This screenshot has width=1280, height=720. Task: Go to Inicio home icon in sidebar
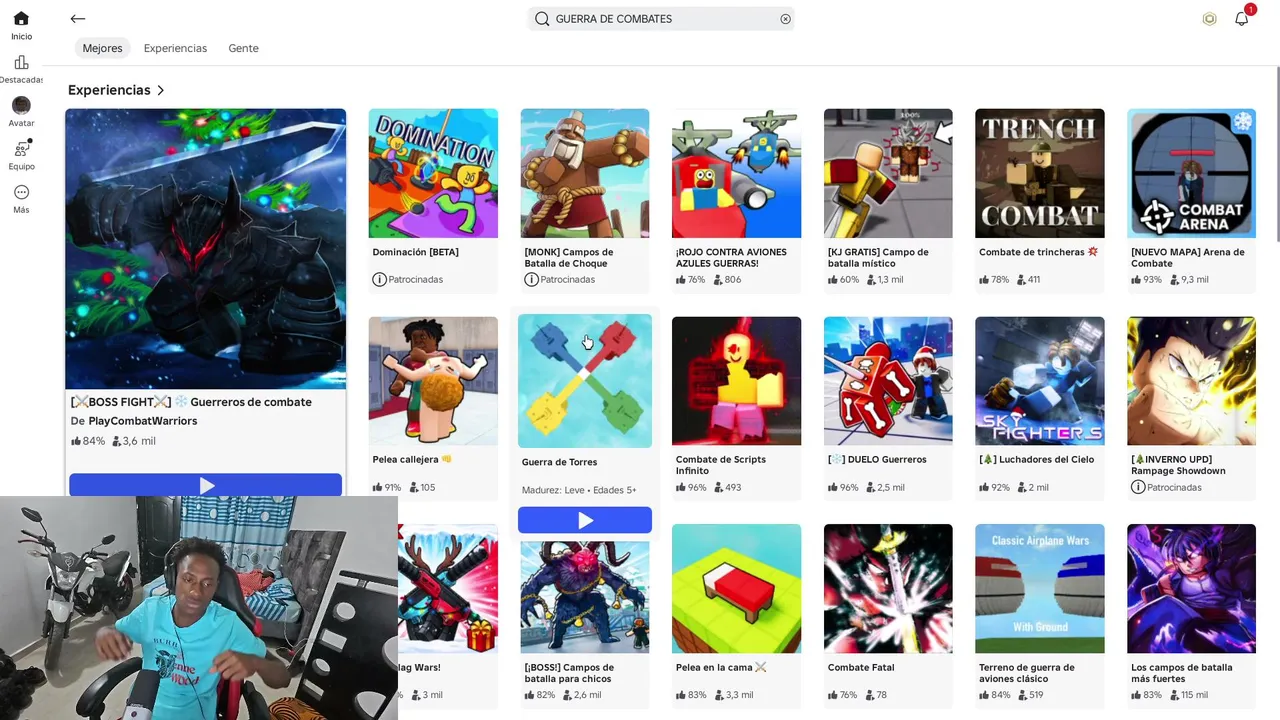pos(21,18)
